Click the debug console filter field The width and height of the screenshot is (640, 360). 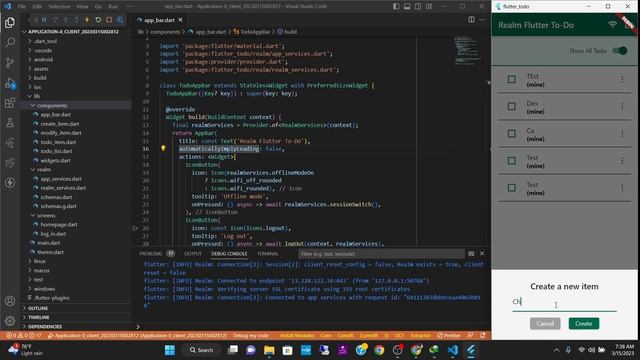(x=381, y=254)
